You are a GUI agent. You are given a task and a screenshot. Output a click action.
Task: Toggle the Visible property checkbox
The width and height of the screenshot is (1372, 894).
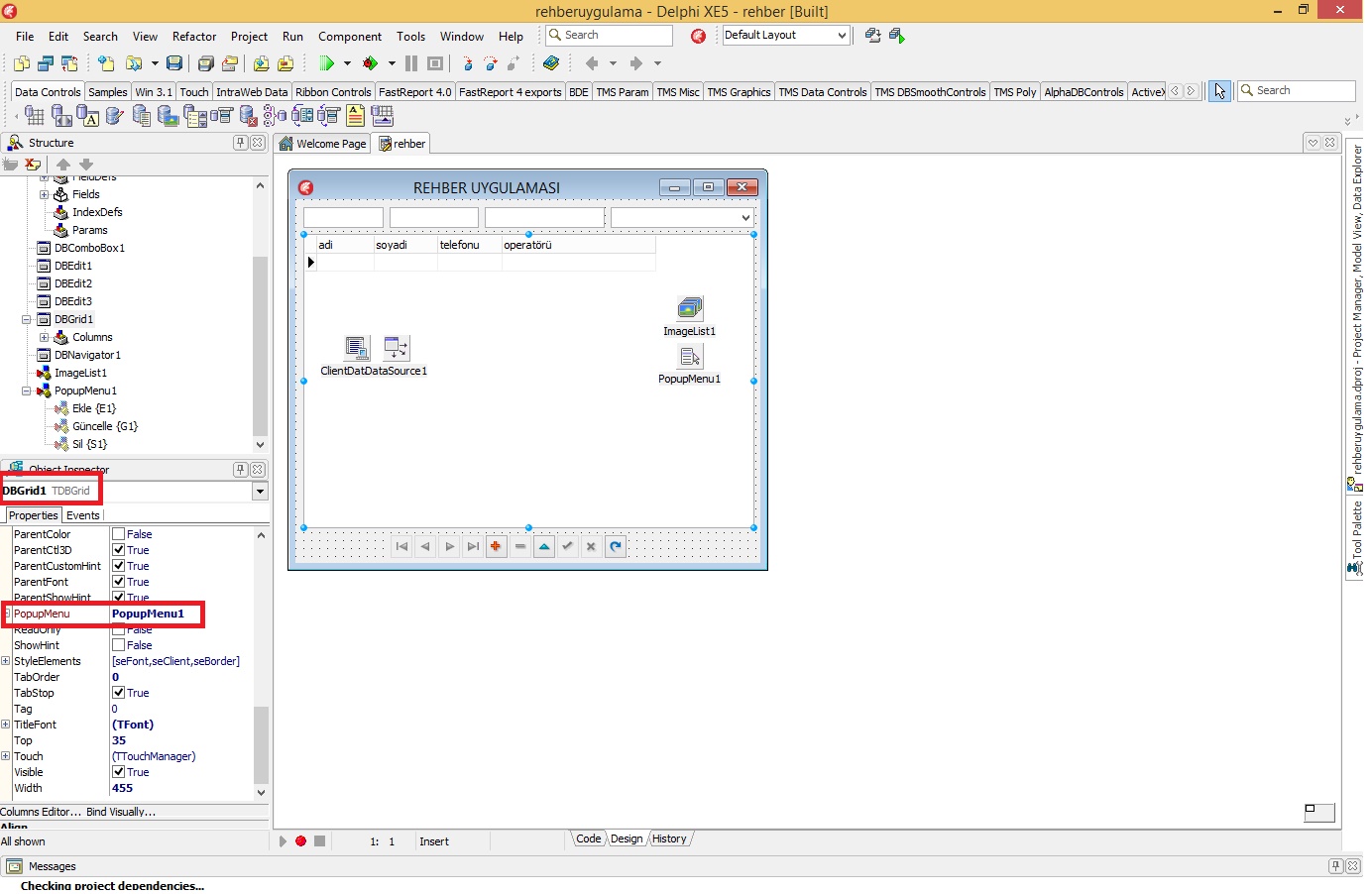coord(118,772)
